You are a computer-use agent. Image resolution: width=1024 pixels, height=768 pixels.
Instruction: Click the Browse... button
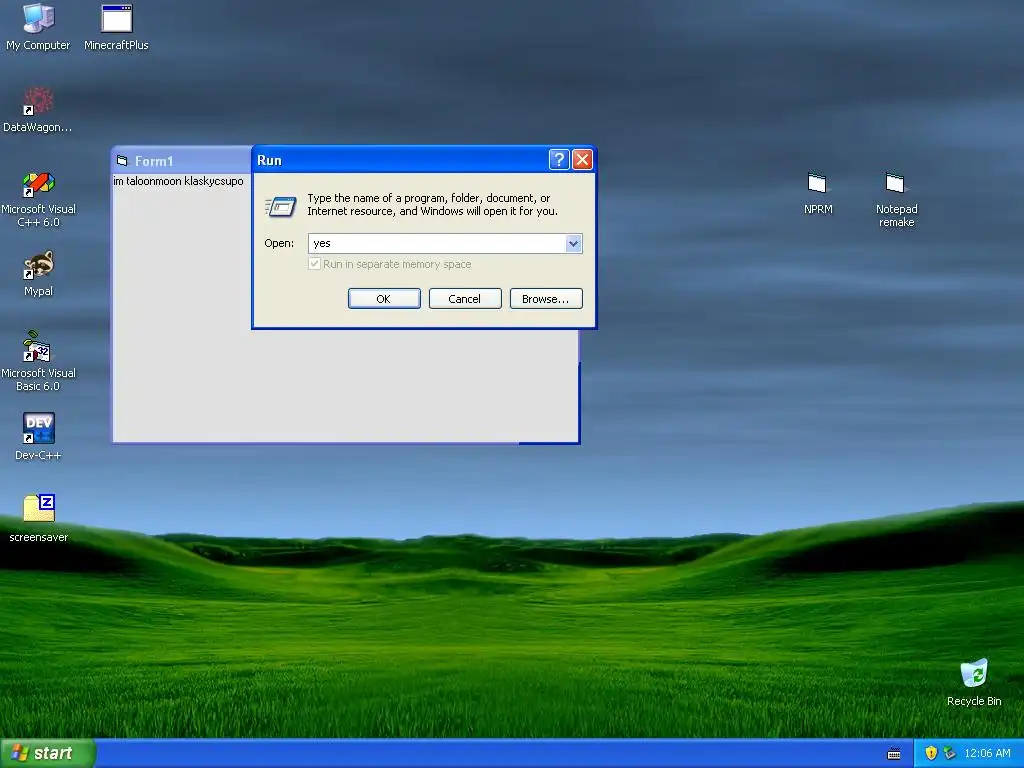coord(546,298)
